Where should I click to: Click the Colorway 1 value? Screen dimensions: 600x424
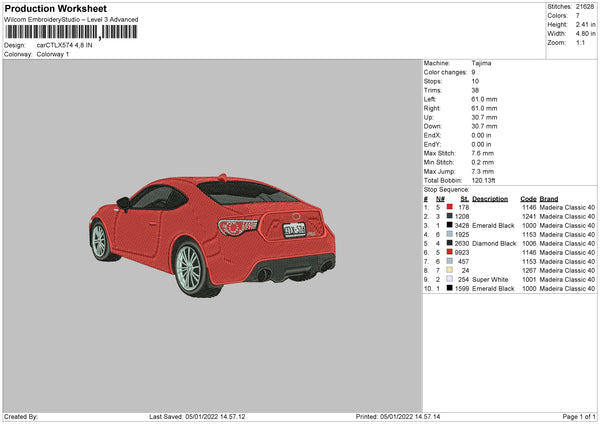[x=53, y=54]
